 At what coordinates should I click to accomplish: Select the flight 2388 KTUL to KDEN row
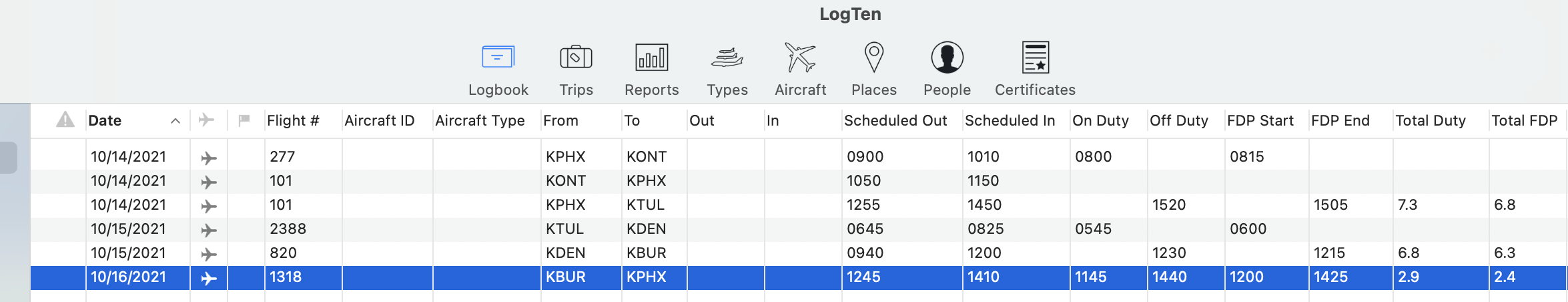pyautogui.click(x=799, y=229)
